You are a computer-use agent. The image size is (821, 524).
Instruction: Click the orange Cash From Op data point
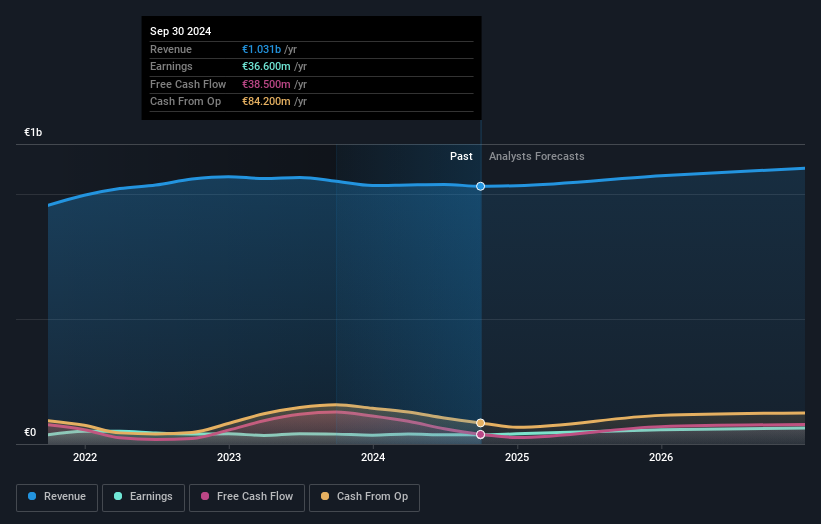(480, 423)
